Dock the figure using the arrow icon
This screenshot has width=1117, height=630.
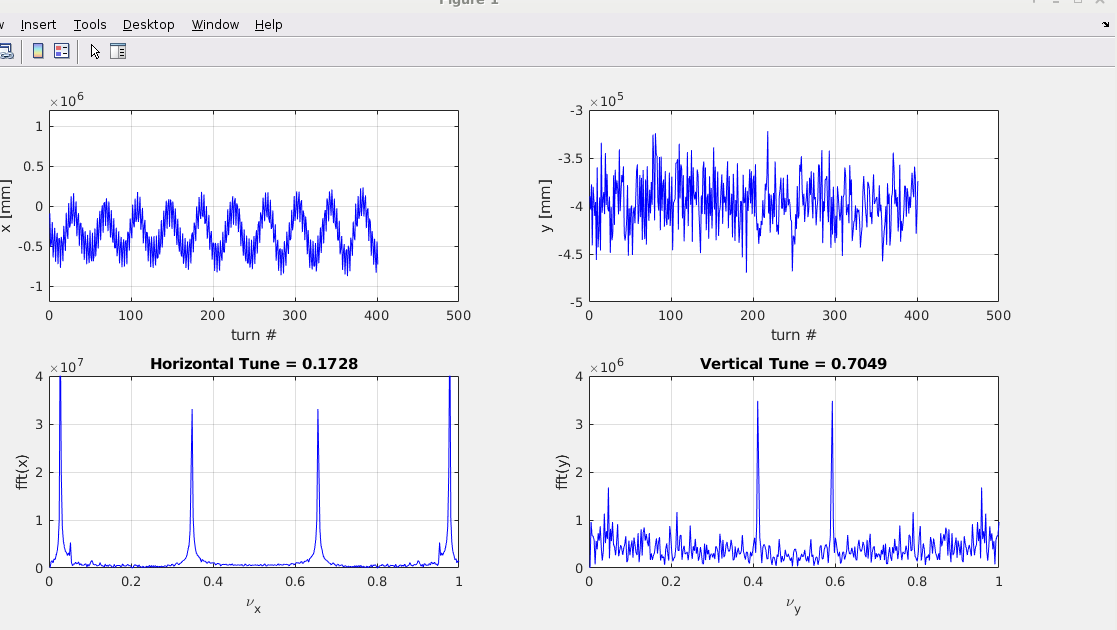pos(1105,24)
